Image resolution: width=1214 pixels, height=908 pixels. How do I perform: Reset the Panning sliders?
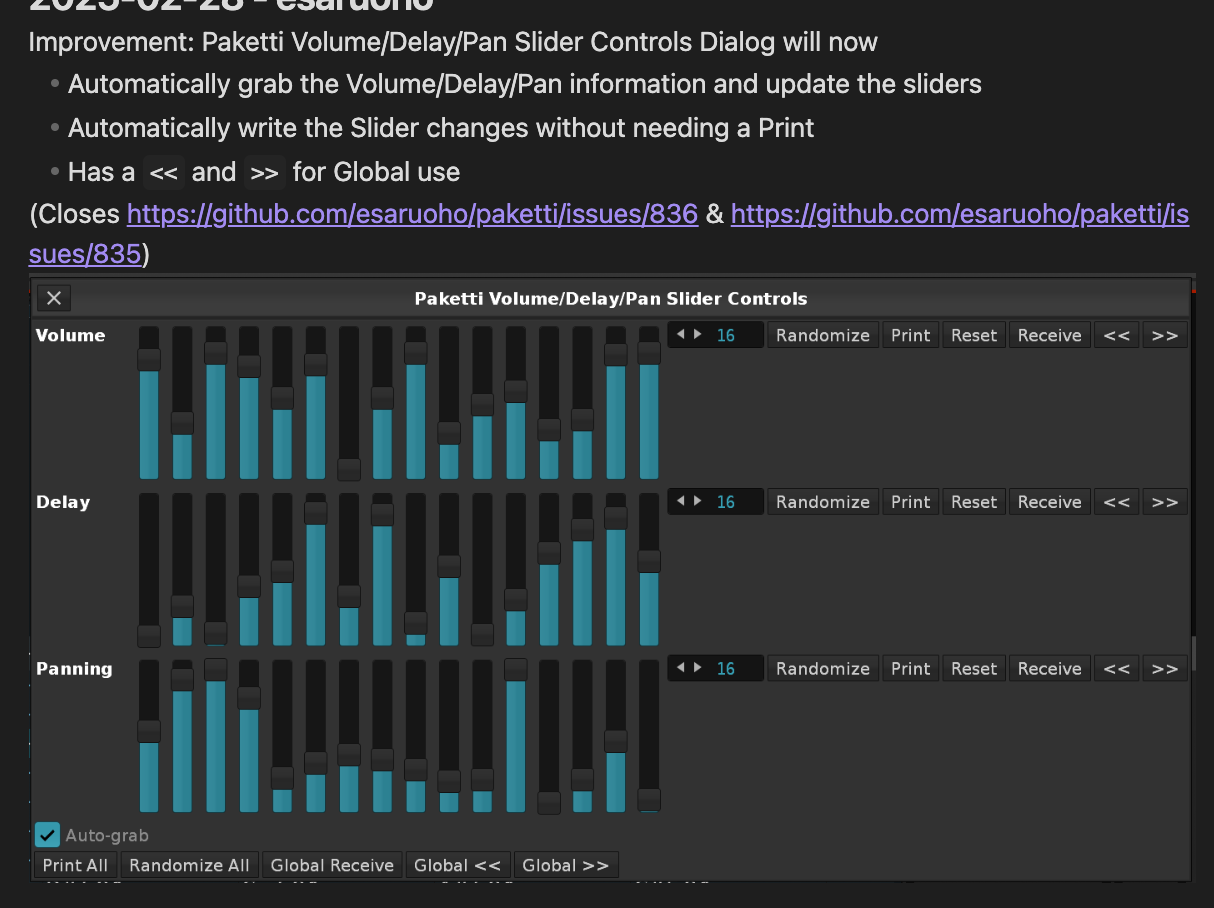974,668
